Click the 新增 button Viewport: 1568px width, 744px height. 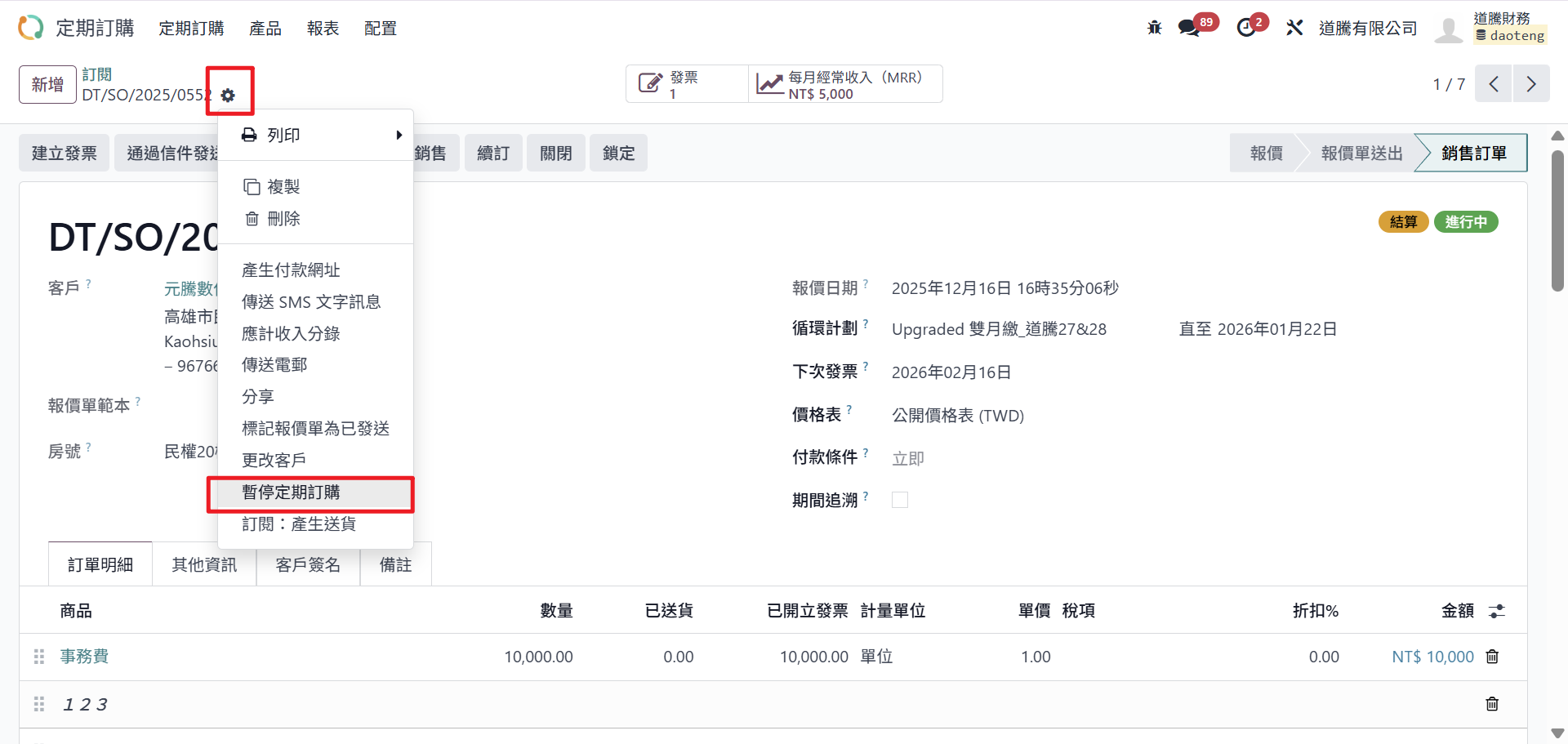[47, 84]
